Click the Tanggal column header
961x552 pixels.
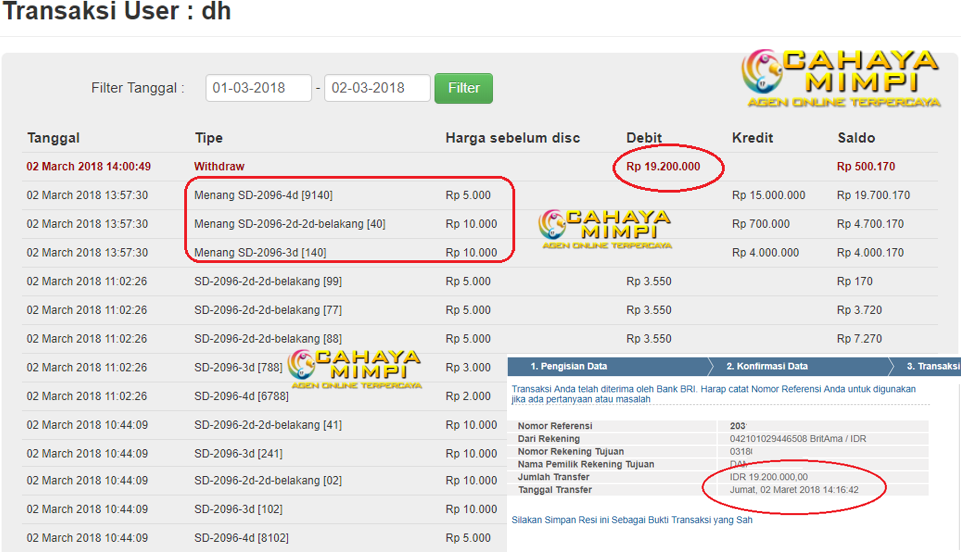[53, 138]
